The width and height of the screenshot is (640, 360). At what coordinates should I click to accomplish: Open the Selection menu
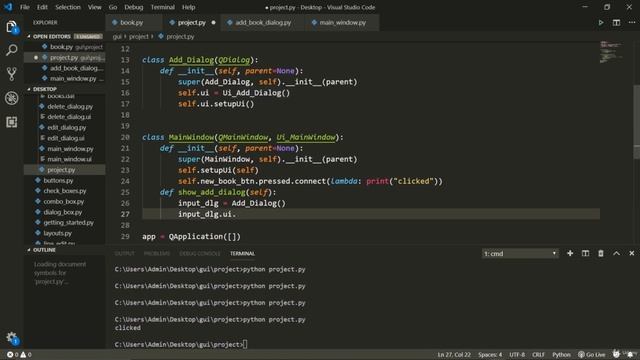coord(68,7)
